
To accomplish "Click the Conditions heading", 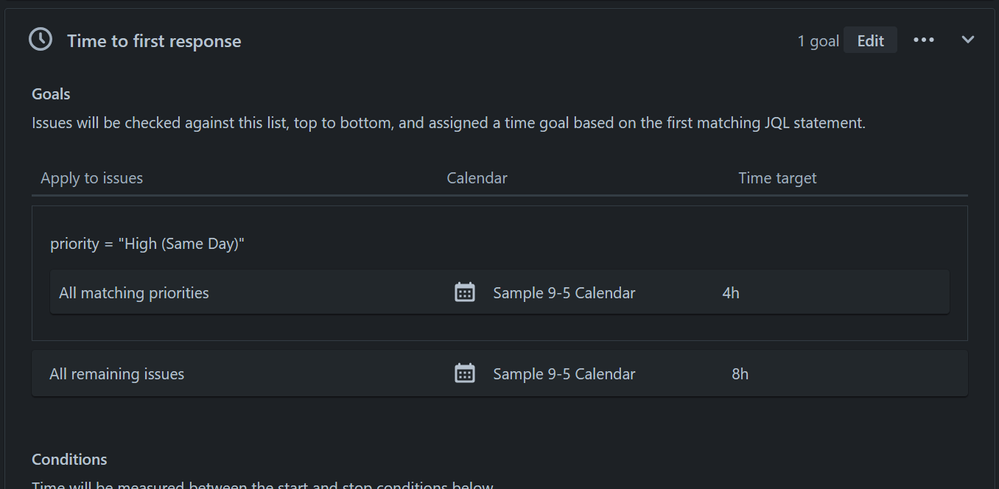I will tap(69, 459).
